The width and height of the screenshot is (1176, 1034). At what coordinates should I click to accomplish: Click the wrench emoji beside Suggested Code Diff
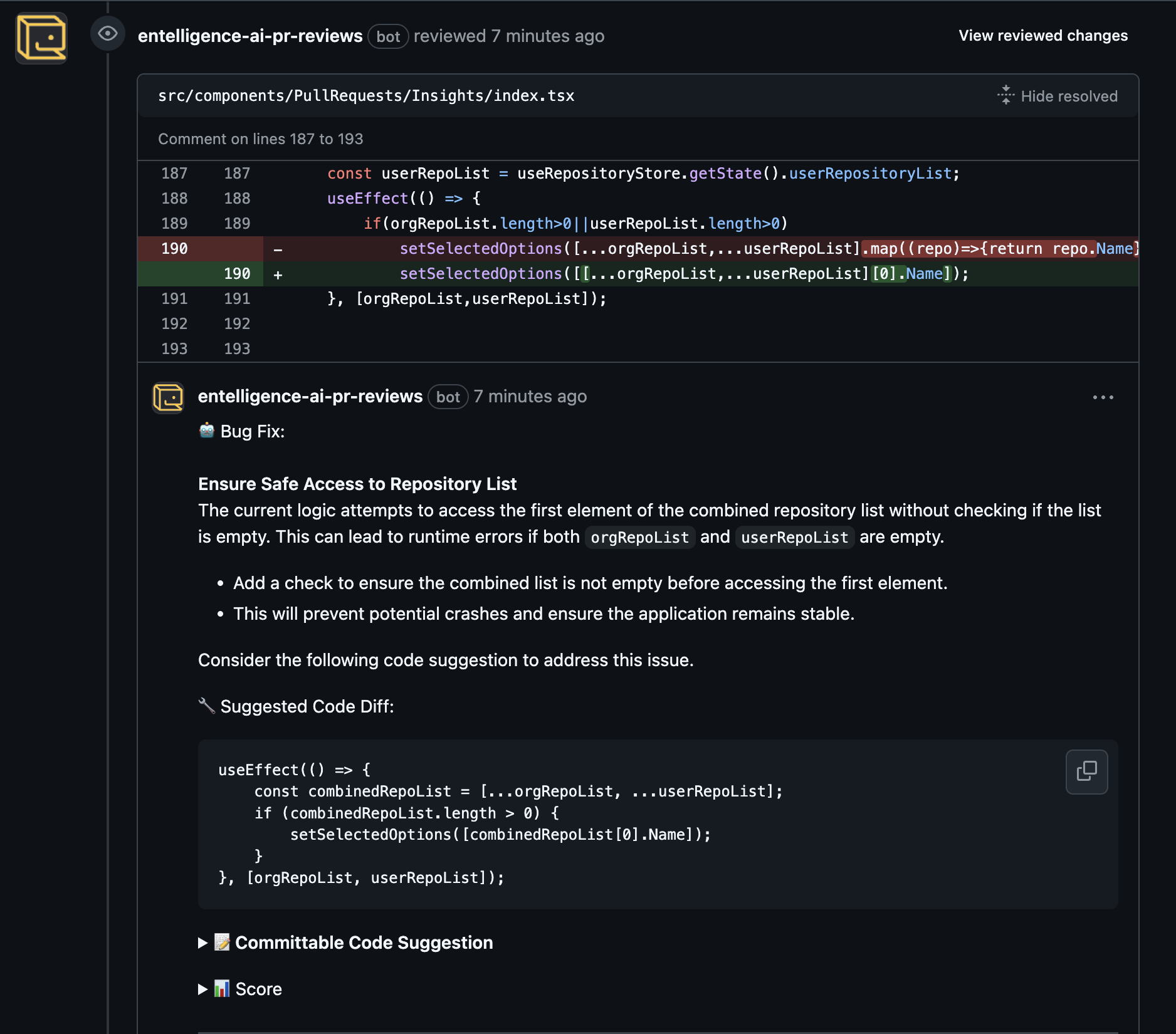click(x=207, y=706)
